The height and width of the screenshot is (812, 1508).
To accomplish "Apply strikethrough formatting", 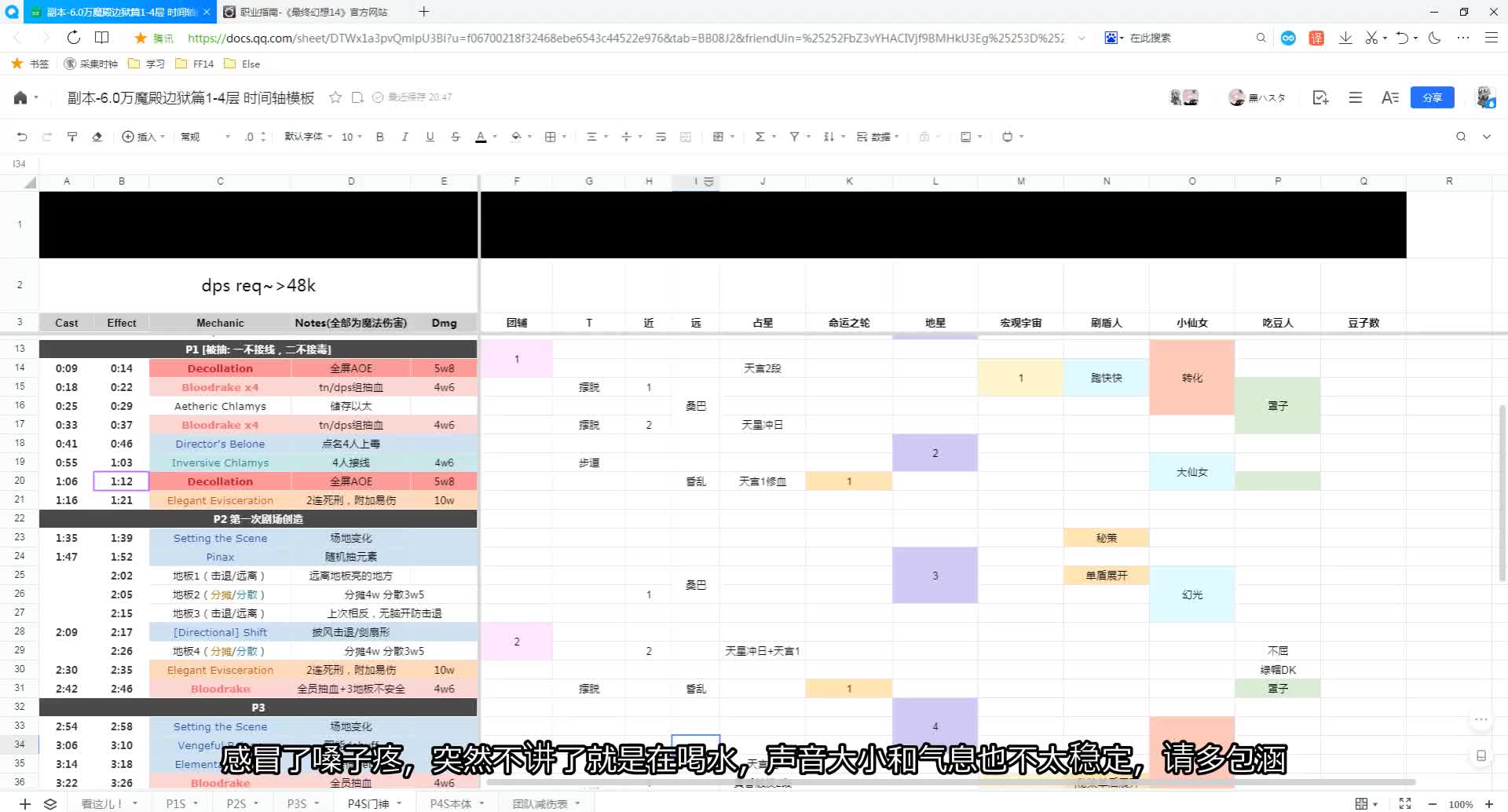I will point(454,136).
